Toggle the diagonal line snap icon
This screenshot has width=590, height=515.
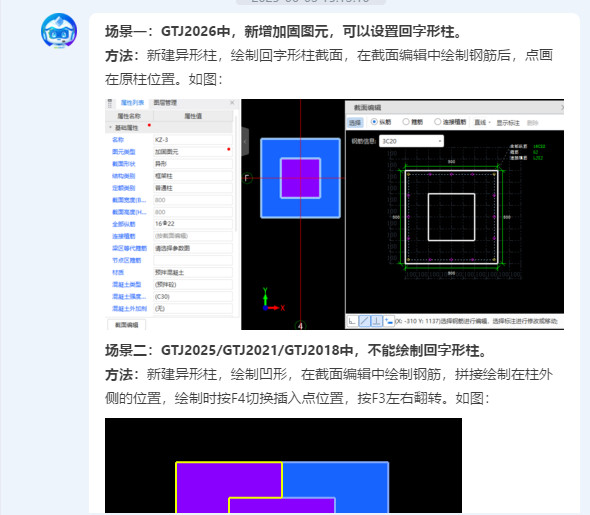tap(364, 321)
